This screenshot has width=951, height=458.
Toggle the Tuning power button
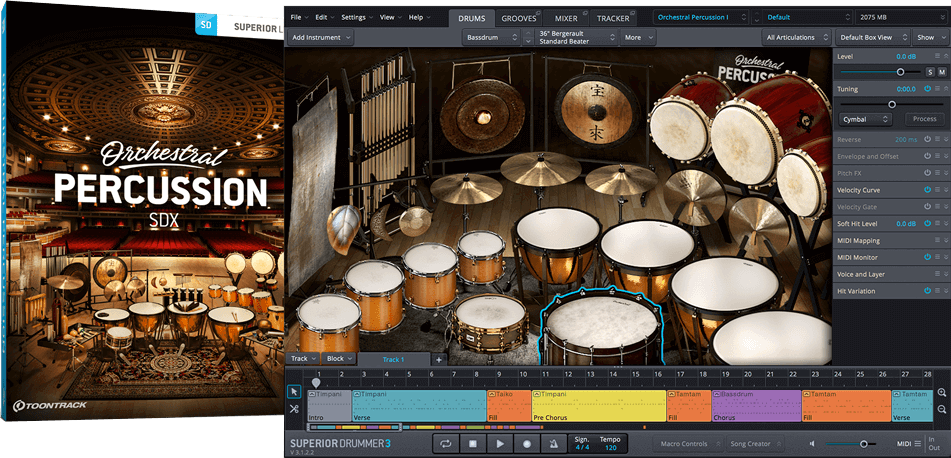[927, 89]
